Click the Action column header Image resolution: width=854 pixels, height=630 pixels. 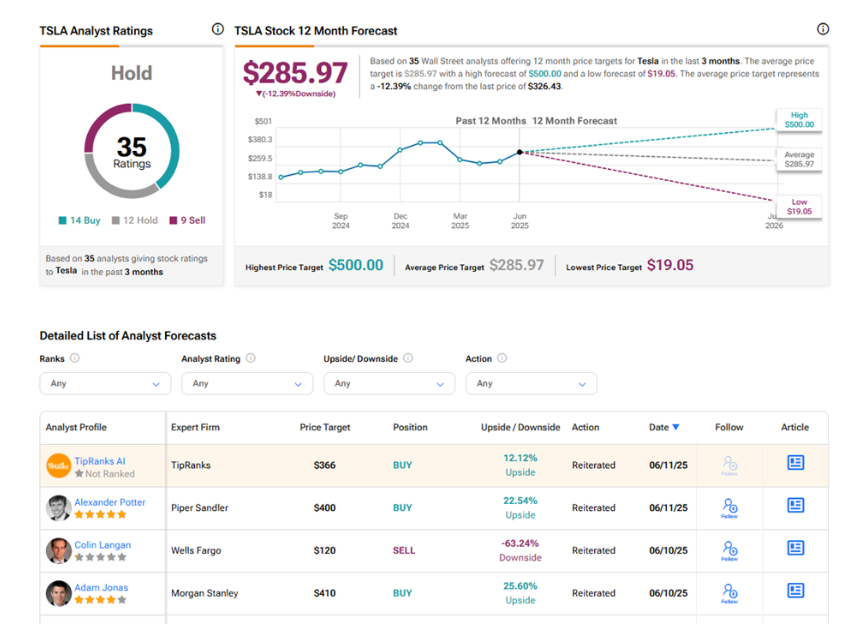point(585,427)
